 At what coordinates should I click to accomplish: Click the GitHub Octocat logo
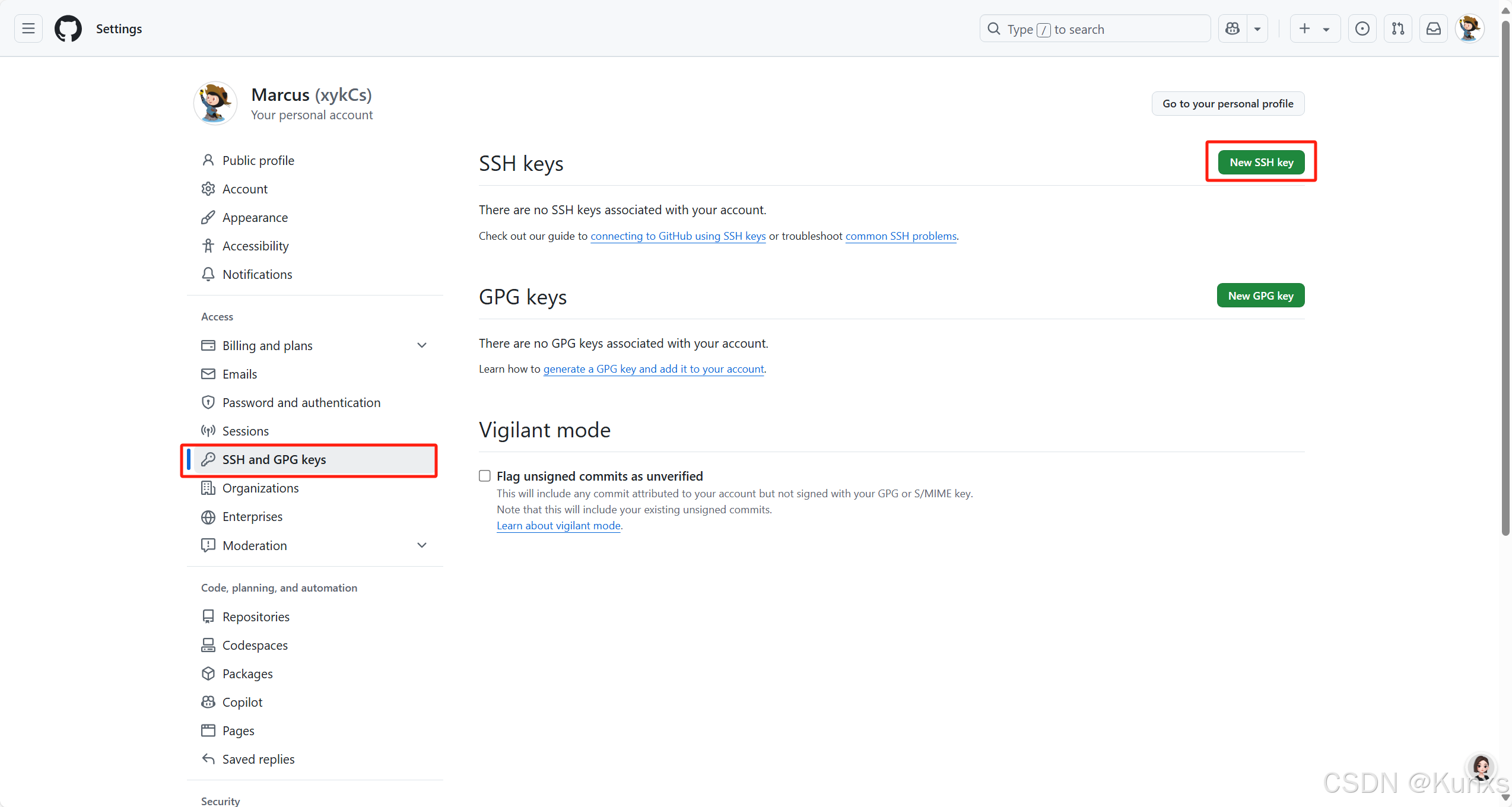click(x=68, y=28)
